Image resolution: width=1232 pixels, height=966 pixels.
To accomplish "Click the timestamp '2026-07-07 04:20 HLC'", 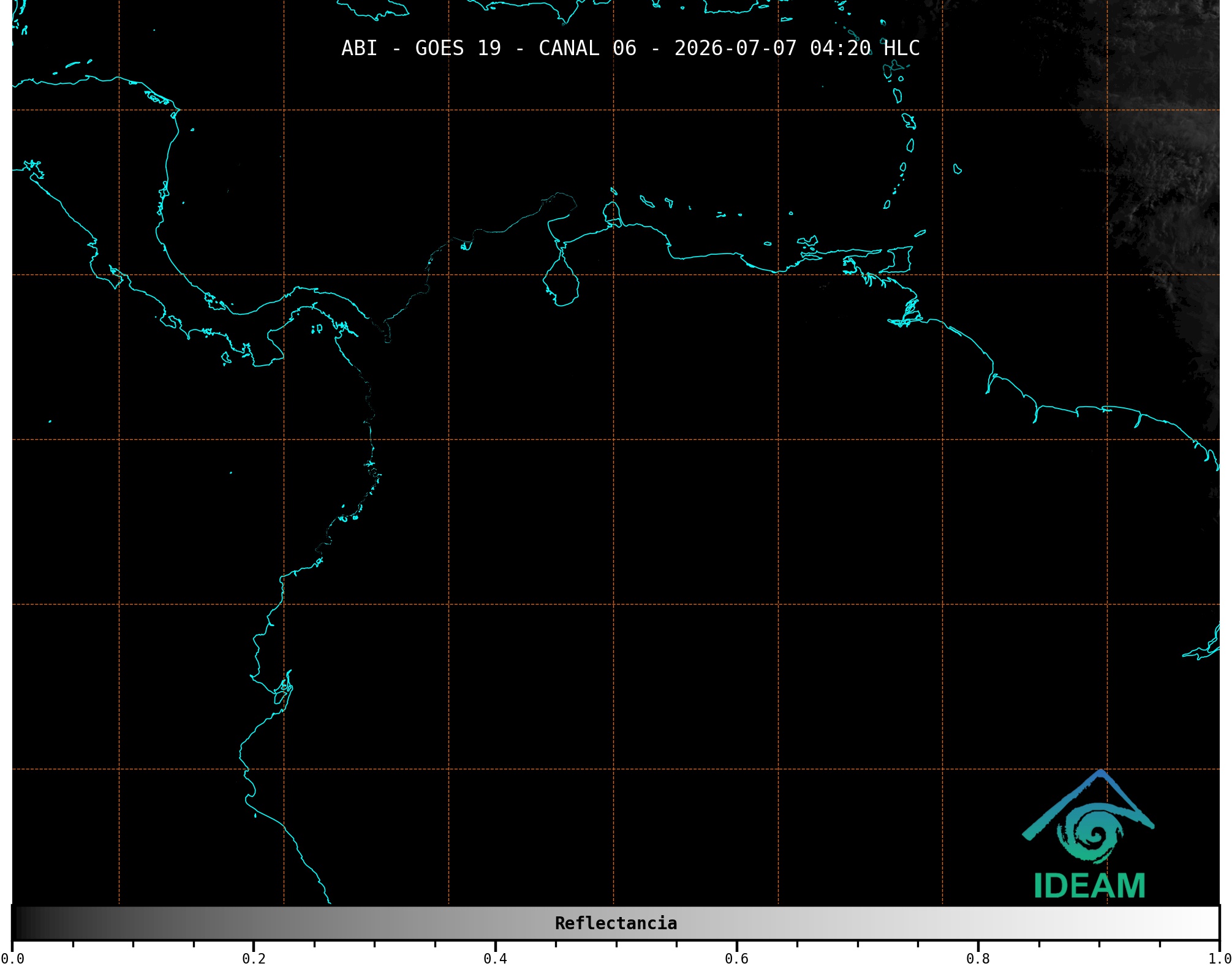I will 797,48.
